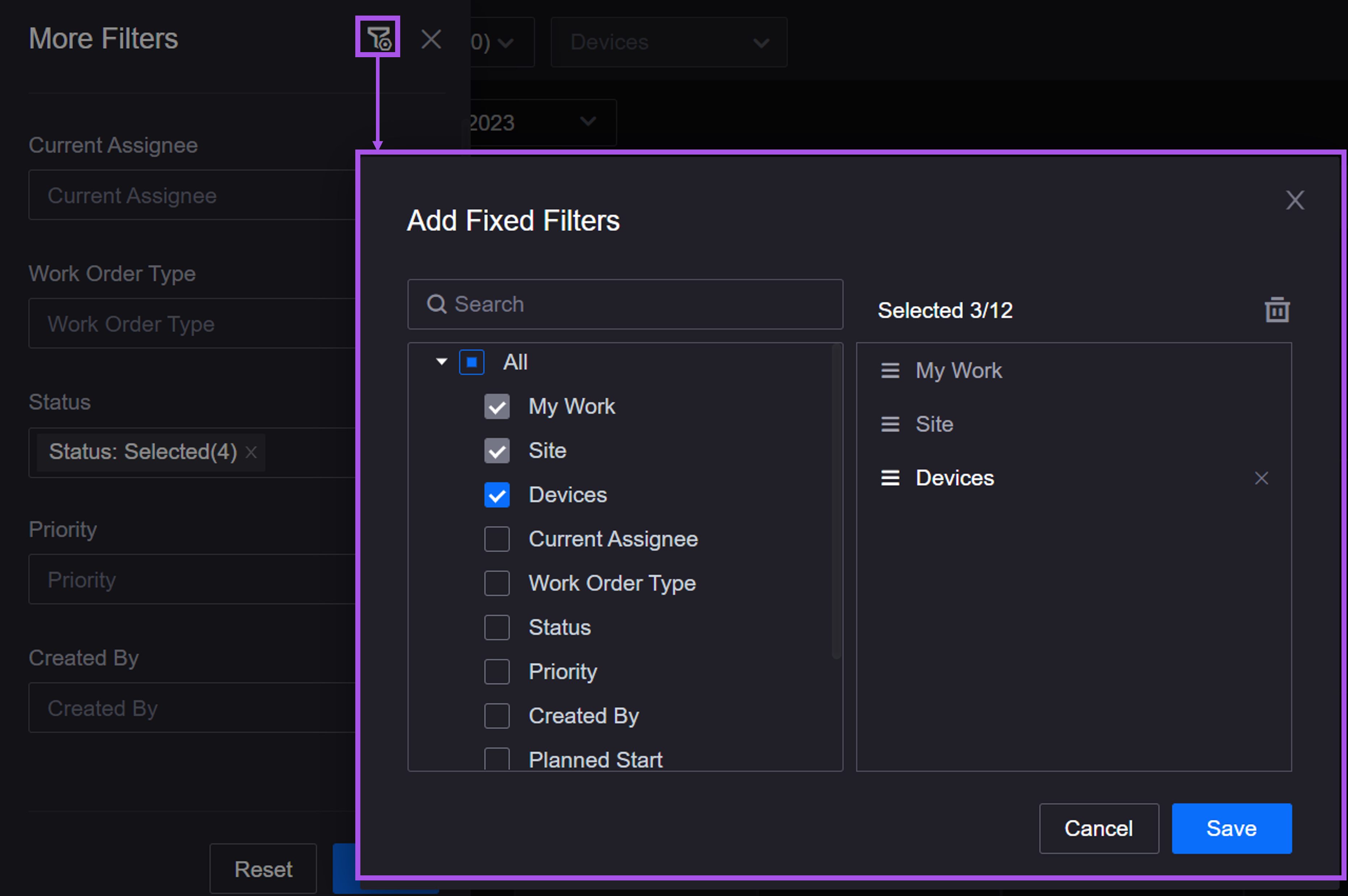Screen dimensions: 1348x896
Task: Open the Devices dropdown in background
Action: click(x=668, y=42)
